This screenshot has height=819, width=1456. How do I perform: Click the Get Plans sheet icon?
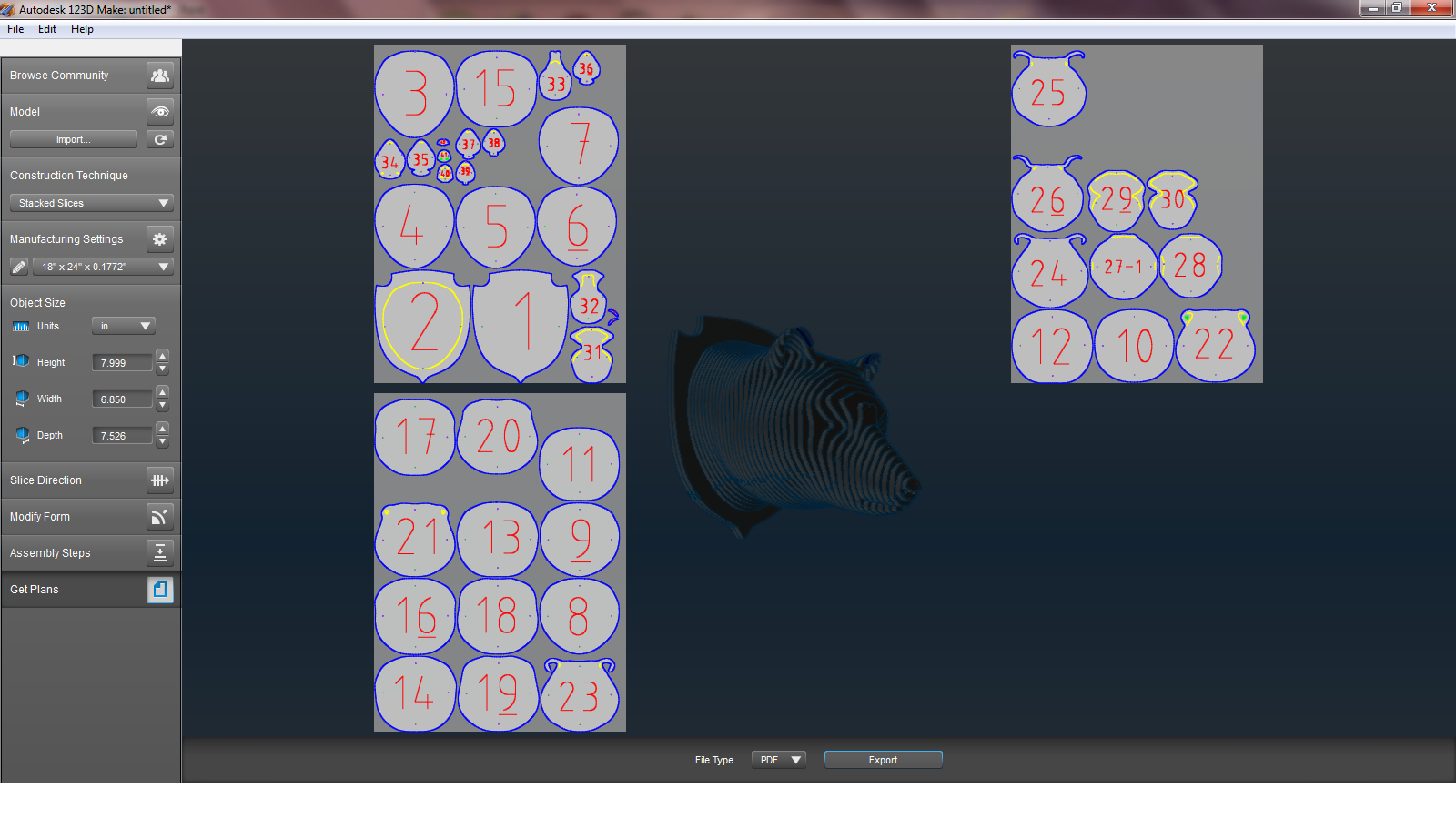coord(160,590)
